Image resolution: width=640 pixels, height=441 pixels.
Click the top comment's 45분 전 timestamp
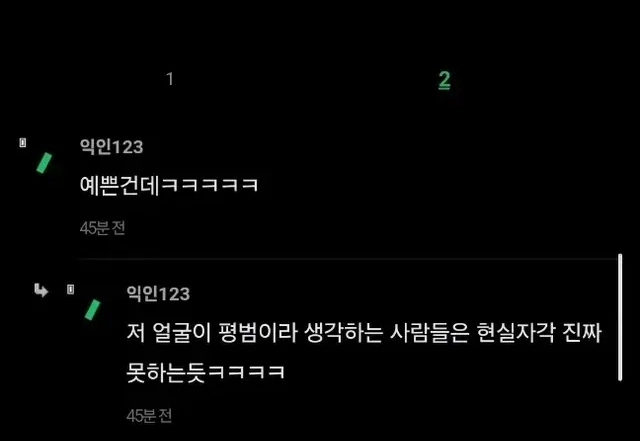pos(102,228)
